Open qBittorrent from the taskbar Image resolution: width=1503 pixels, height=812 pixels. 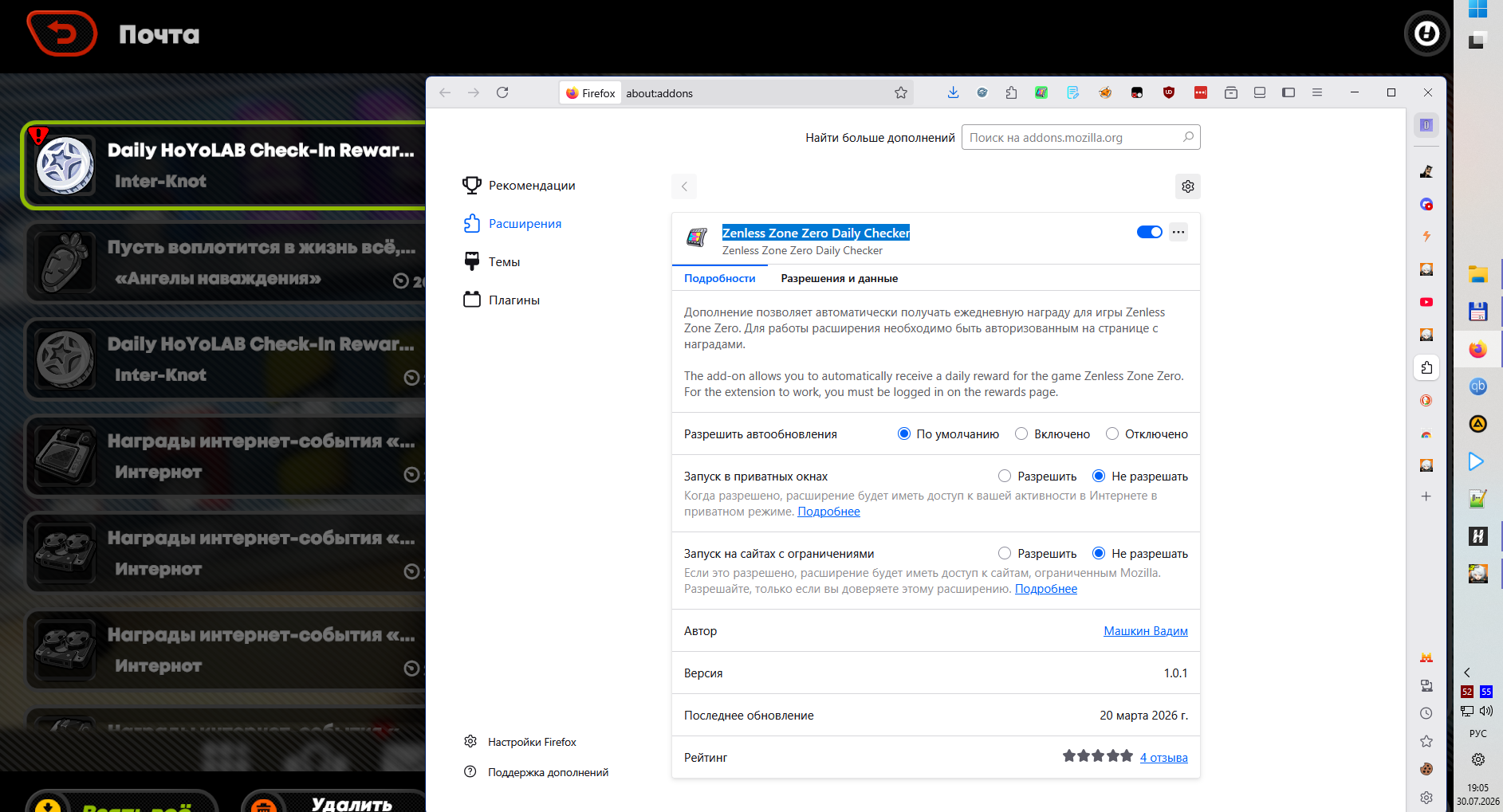(1478, 386)
